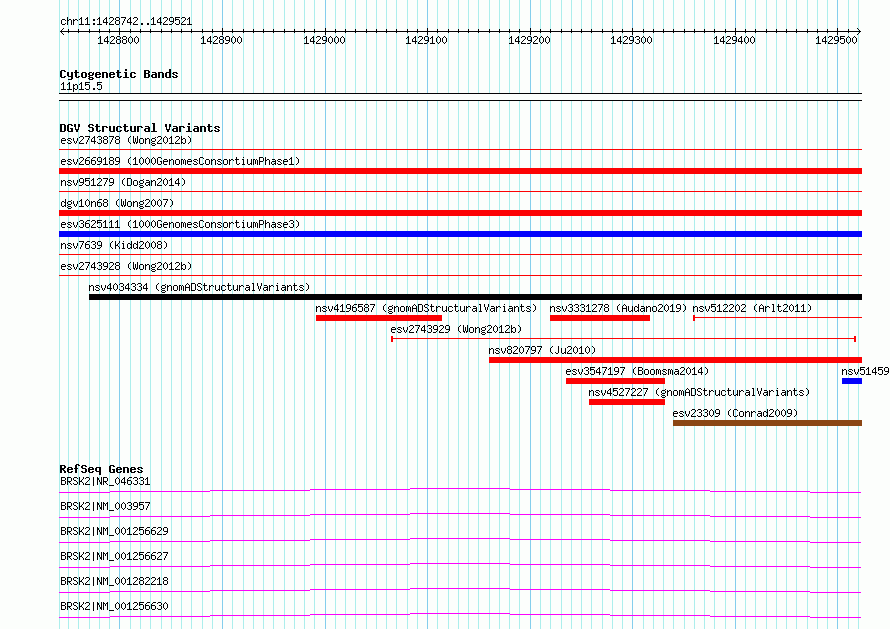The height and width of the screenshot is (629, 890).
Task: Click ruler position 1429500
Action: 836,40
